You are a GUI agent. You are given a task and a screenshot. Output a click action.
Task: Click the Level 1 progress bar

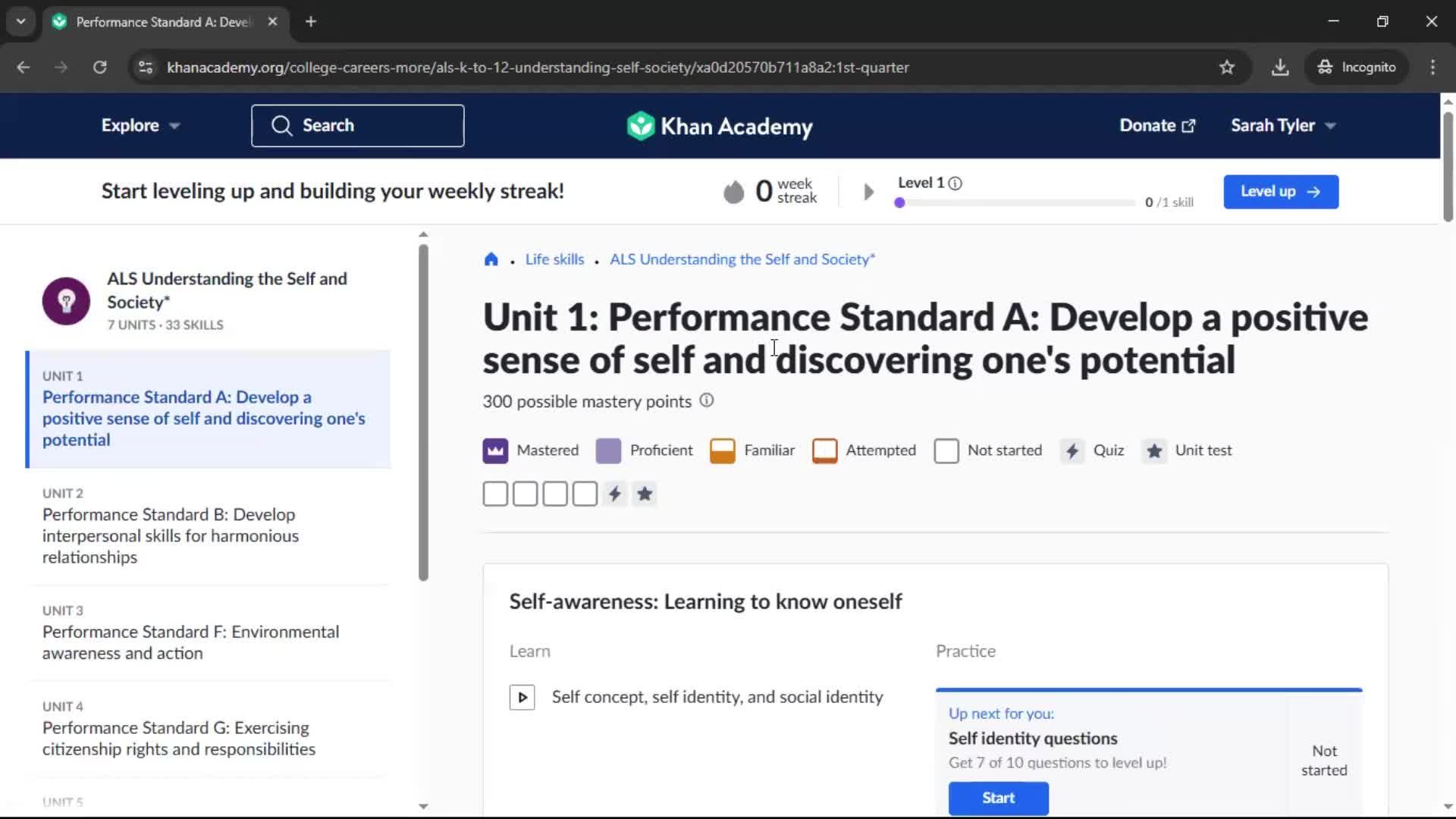pyautogui.click(x=1015, y=203)
